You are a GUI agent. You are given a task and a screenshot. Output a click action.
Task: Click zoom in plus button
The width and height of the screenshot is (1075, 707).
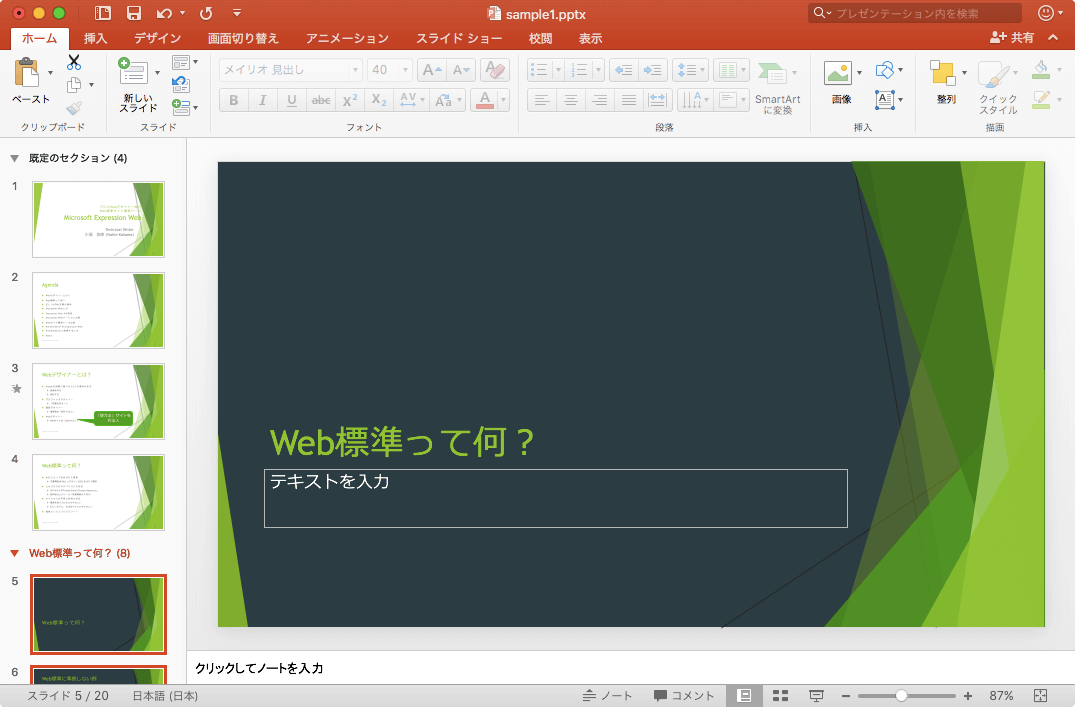click(x=967, y=695)
